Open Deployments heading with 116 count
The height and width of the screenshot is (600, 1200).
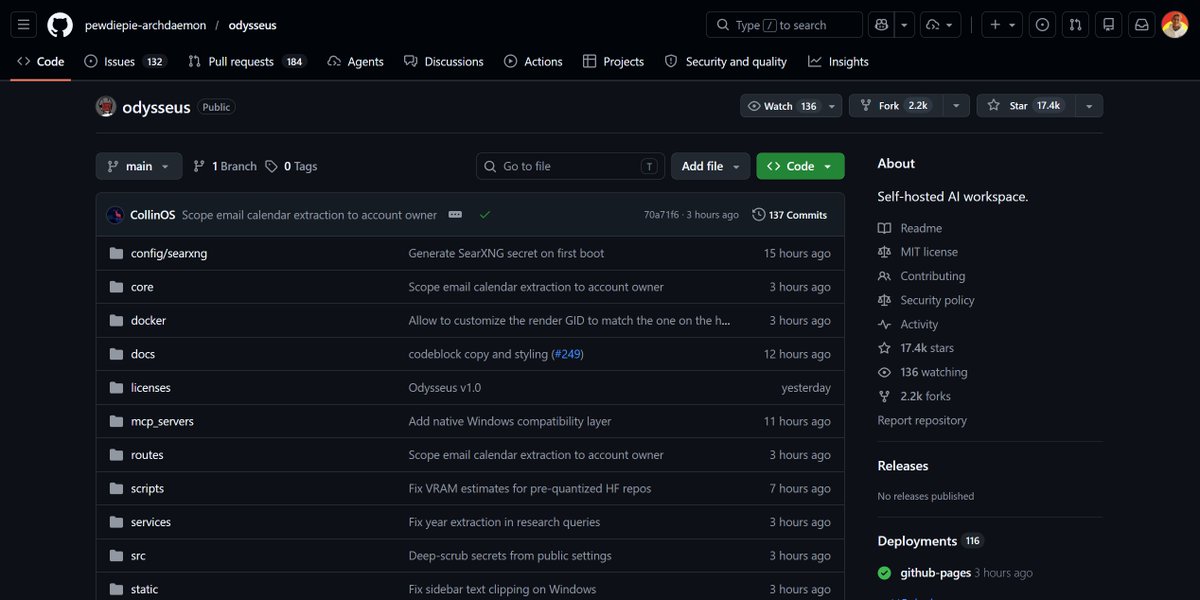930,541
